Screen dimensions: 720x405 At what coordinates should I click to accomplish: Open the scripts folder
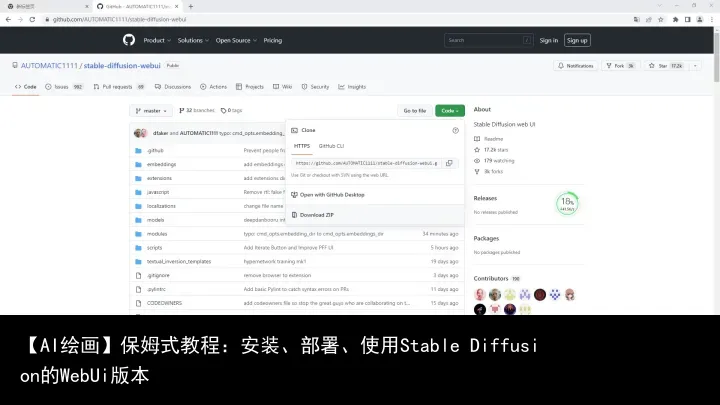(154, 248)
